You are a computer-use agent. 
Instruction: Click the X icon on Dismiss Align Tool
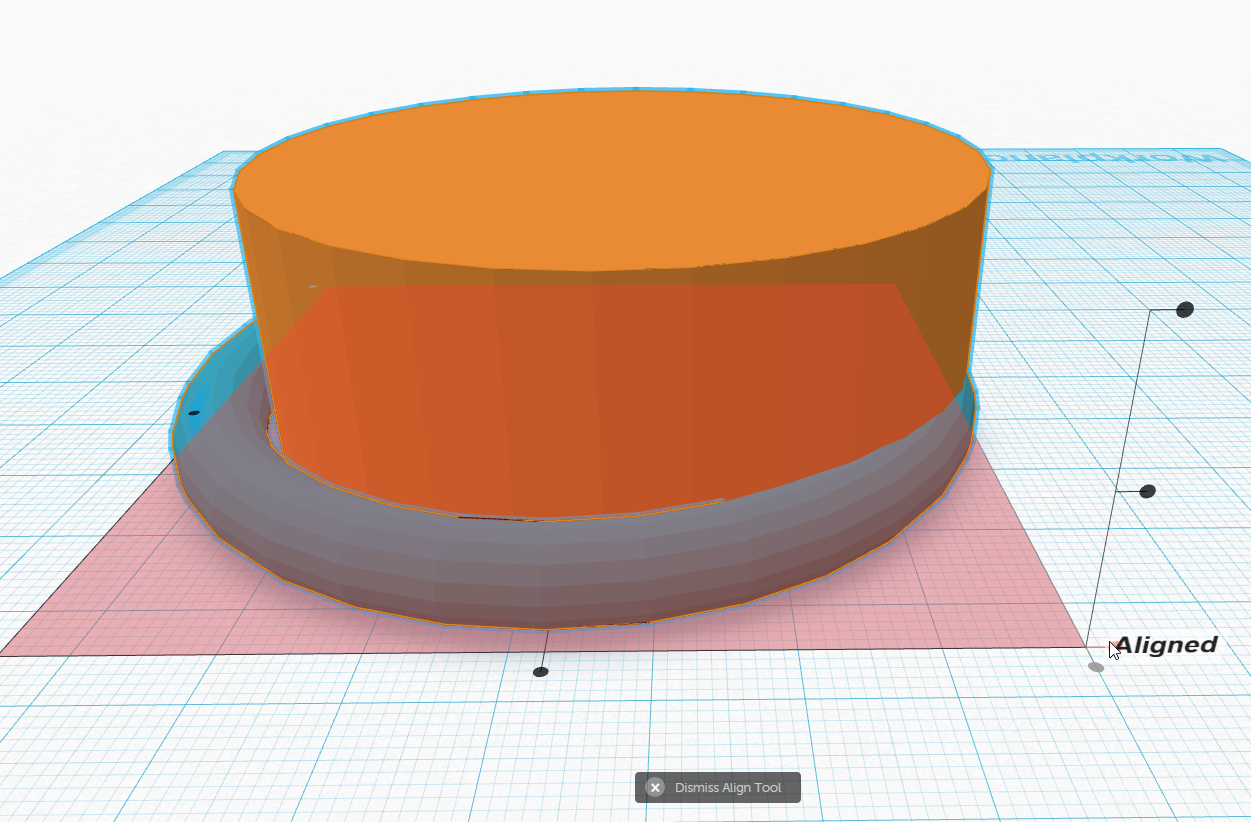pyautogui.click(x=655, y=788)
